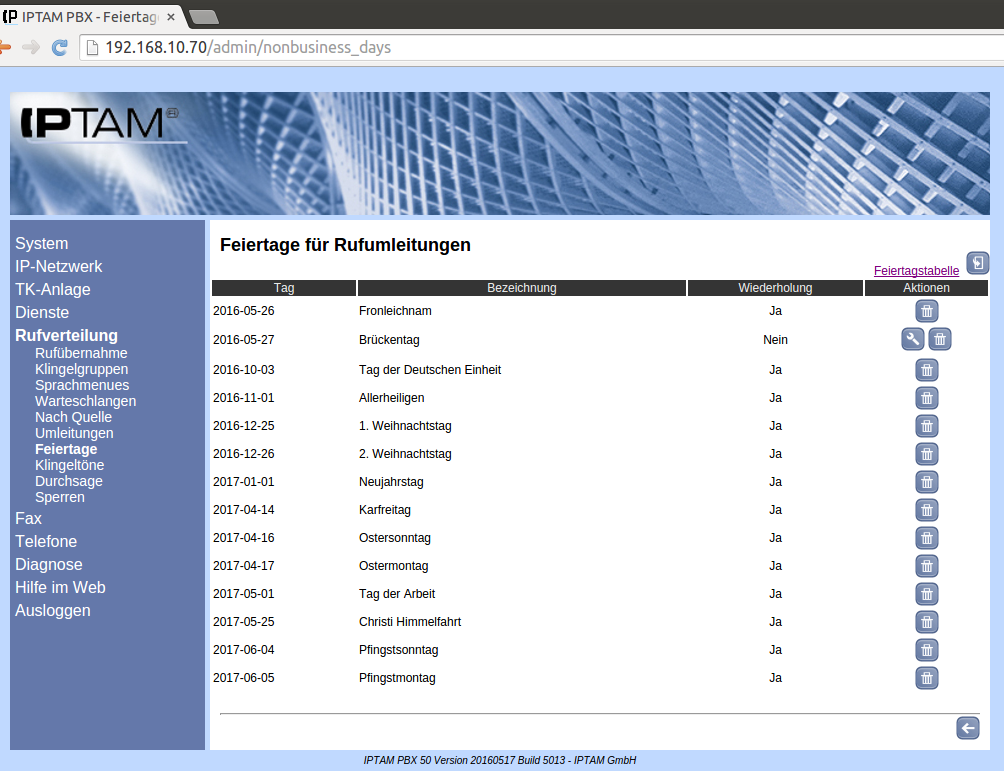Image resolution: width=1004 pixels, height=771 pixels.
Task: Delete the Neujahrstag entry
Action: [x=927, y=482]
